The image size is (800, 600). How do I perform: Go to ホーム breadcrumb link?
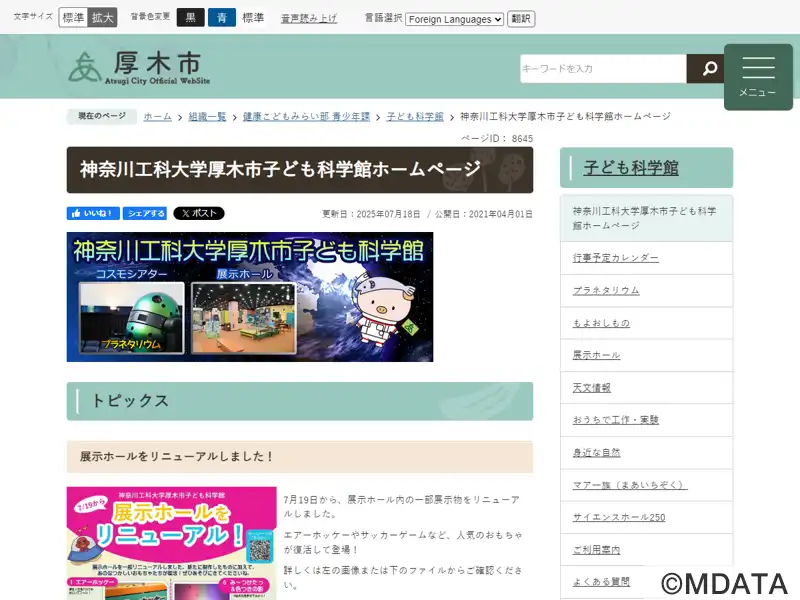point(157,116)
